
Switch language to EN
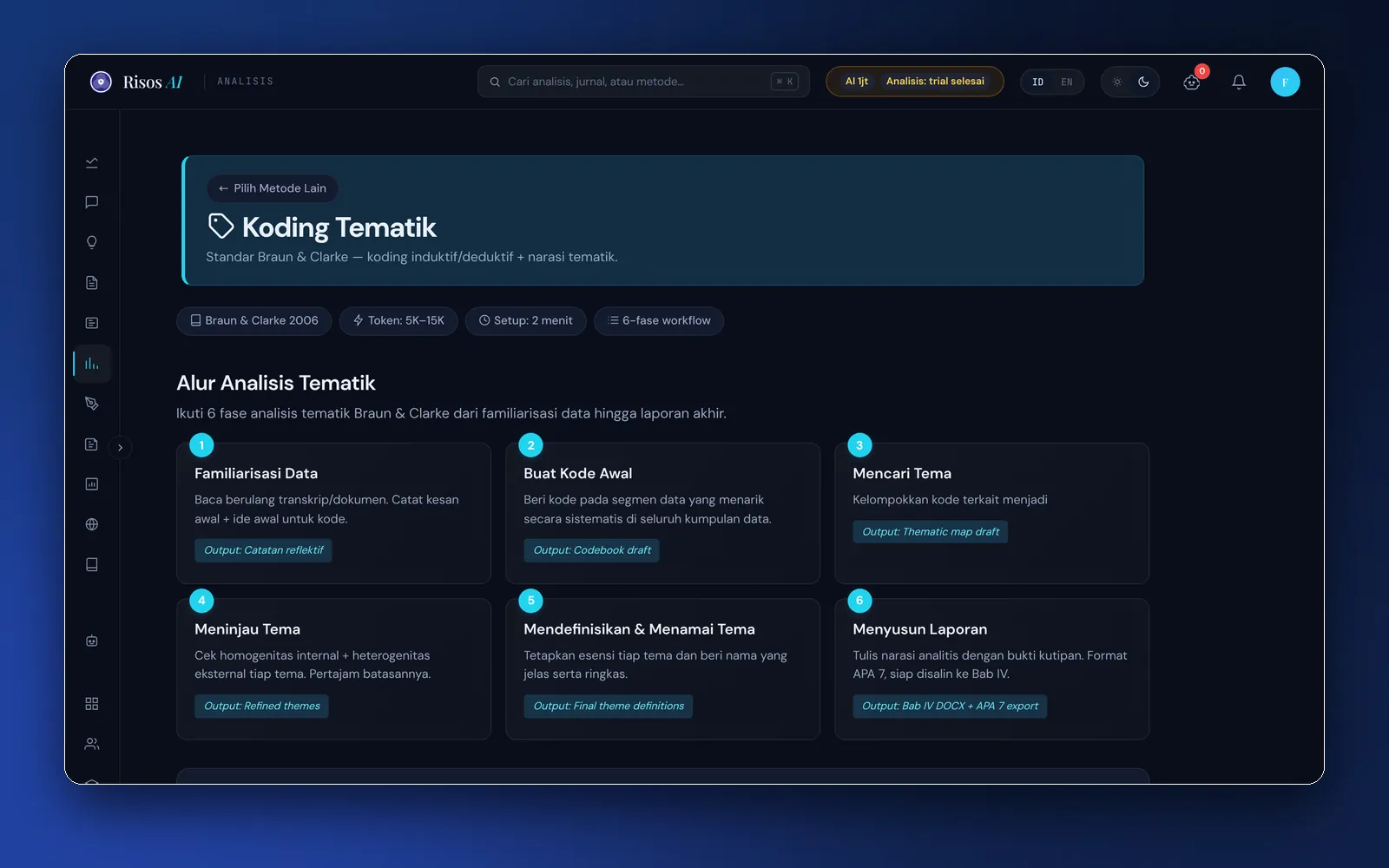[x=1067, y=82]
